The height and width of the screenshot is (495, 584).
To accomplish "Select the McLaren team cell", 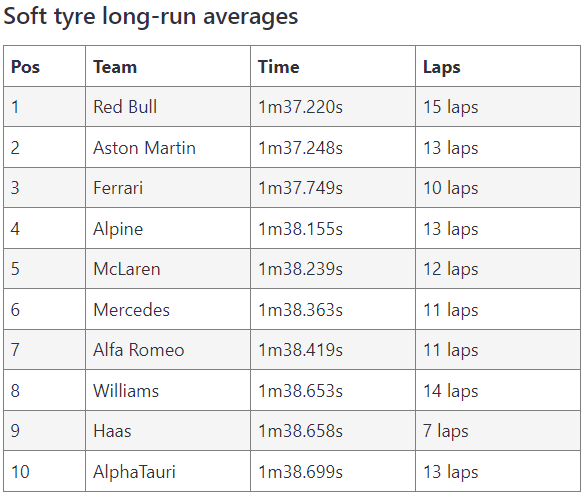I will point(168,269).
